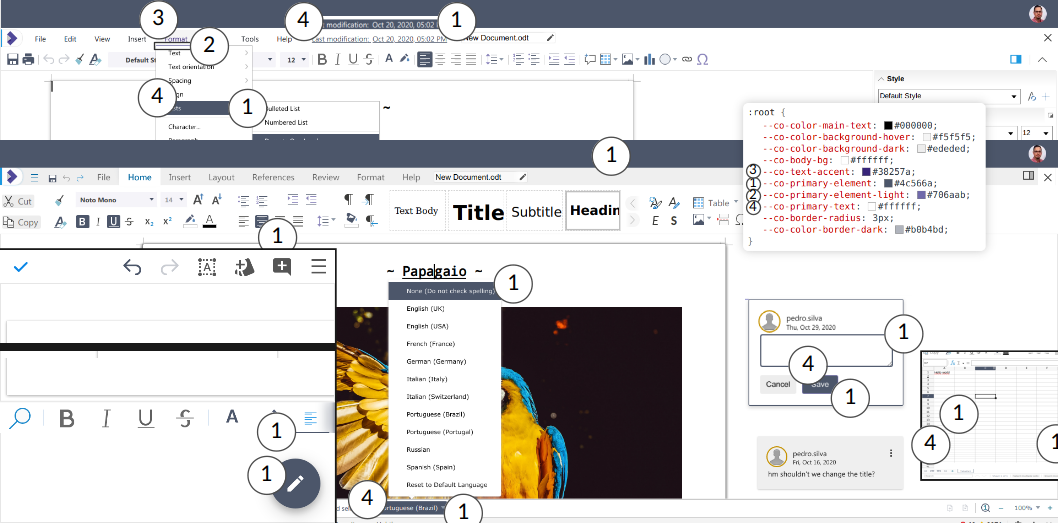Click the Omega special character icon

point(703,60)
